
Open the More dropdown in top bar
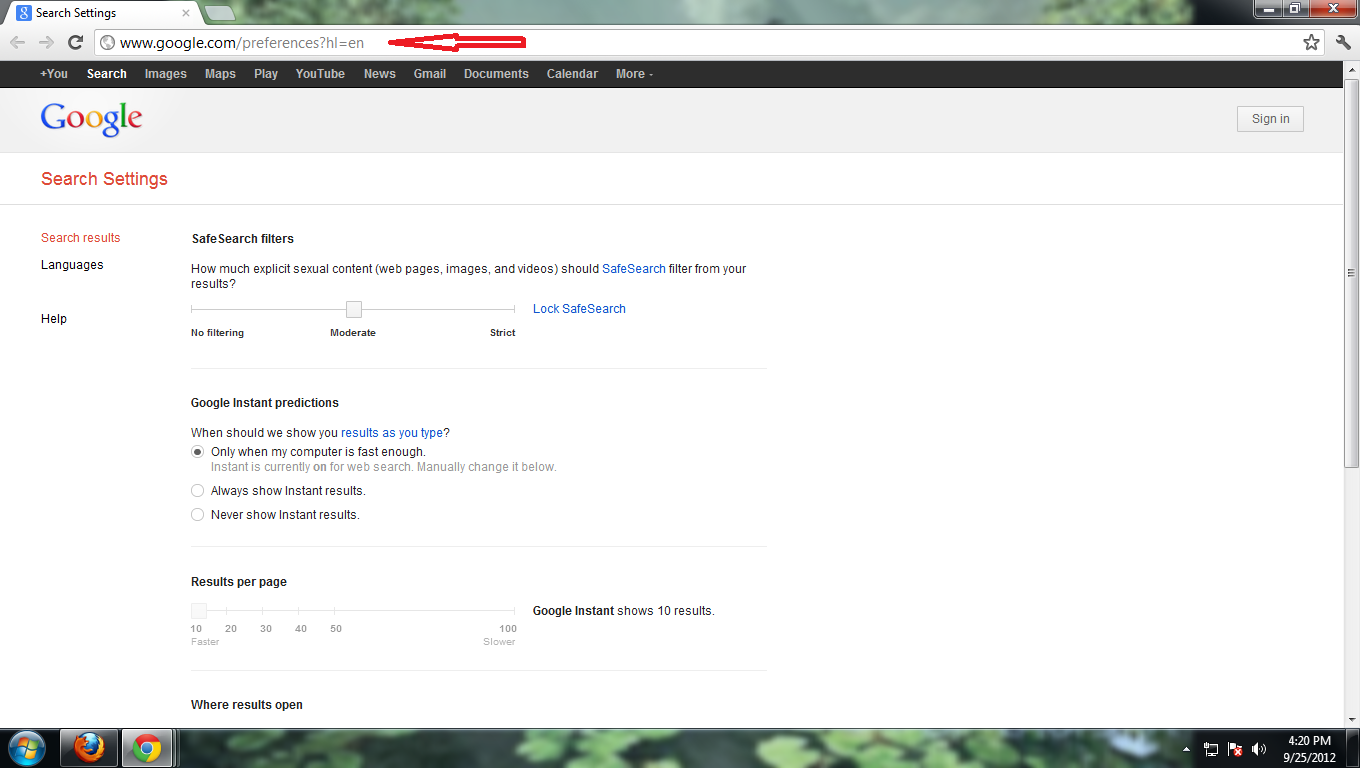click(x=634, y=74)
